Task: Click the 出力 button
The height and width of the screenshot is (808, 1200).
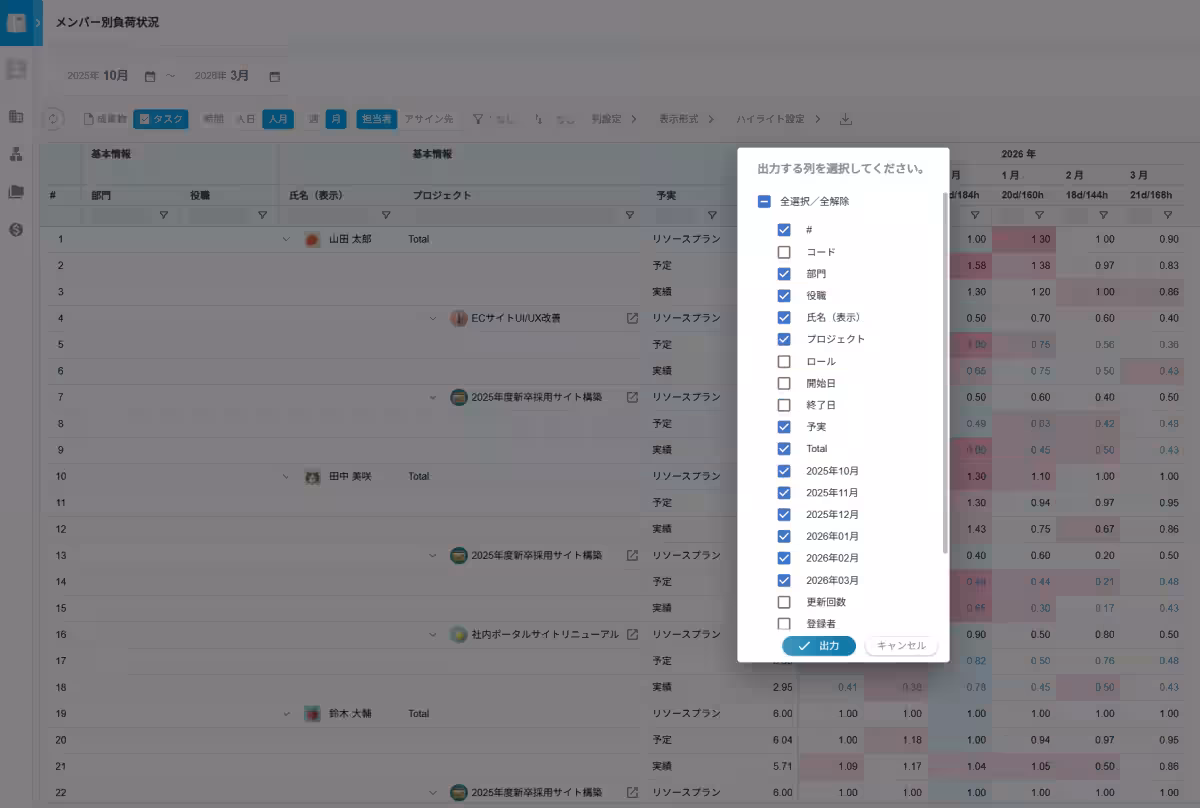Action: coord(818,646)
